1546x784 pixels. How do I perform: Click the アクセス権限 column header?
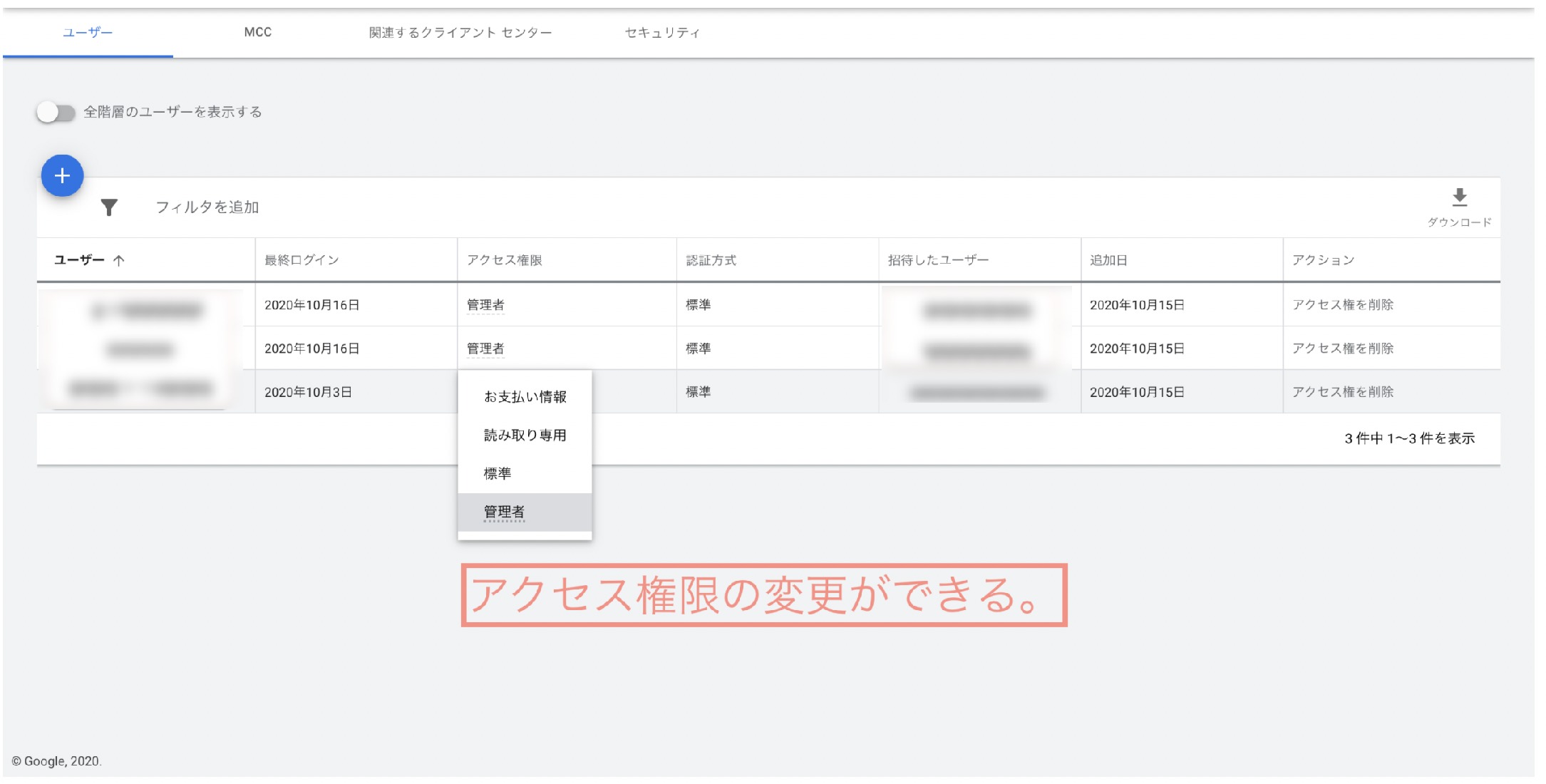coord(505,261)
